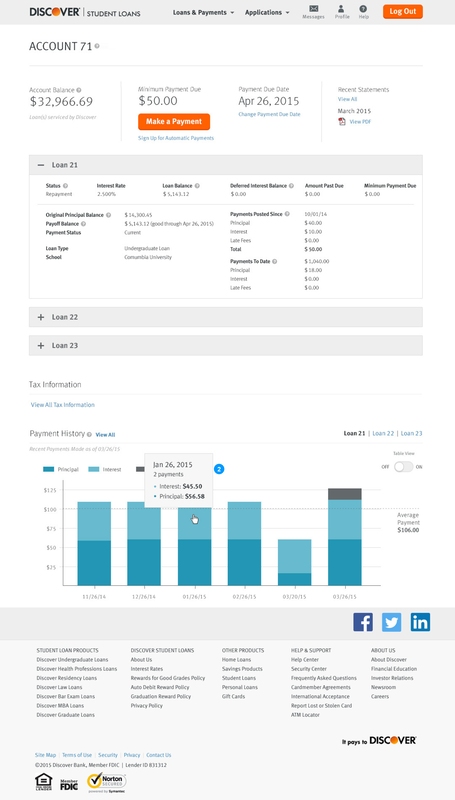The width and height of the screenshot is (455, 800).
Task: Click the 03/26/15 bar's gray top segment
Action: click(x=344, y=494)
